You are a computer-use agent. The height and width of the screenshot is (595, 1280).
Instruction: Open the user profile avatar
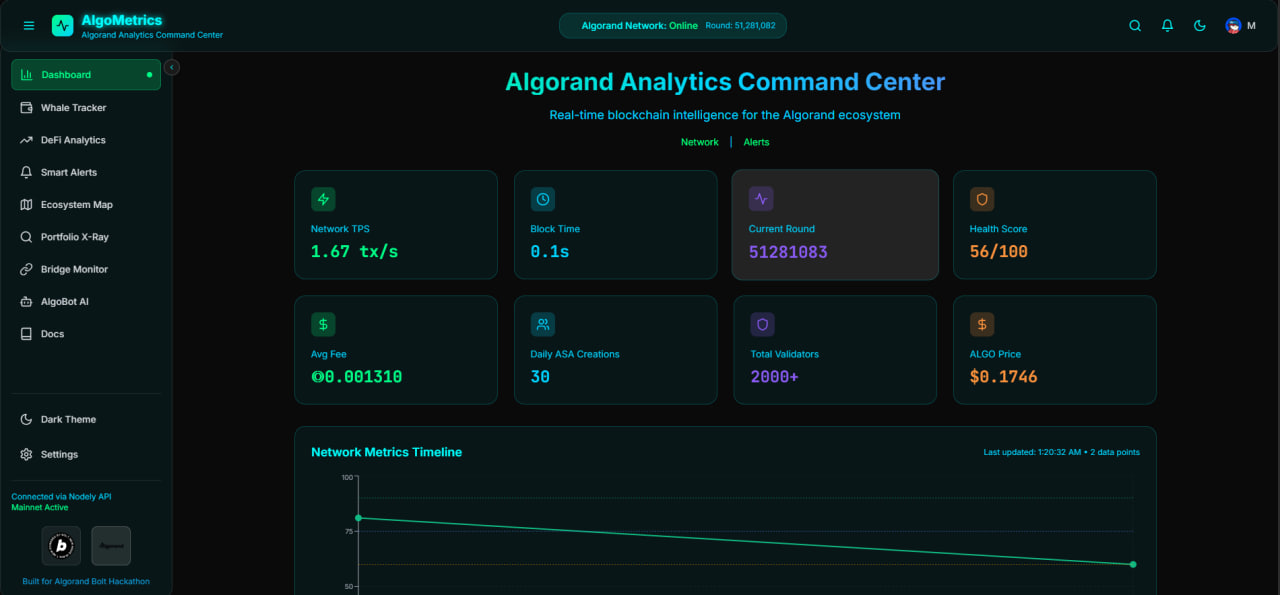pyautogui.click(x=1233, y=26)
